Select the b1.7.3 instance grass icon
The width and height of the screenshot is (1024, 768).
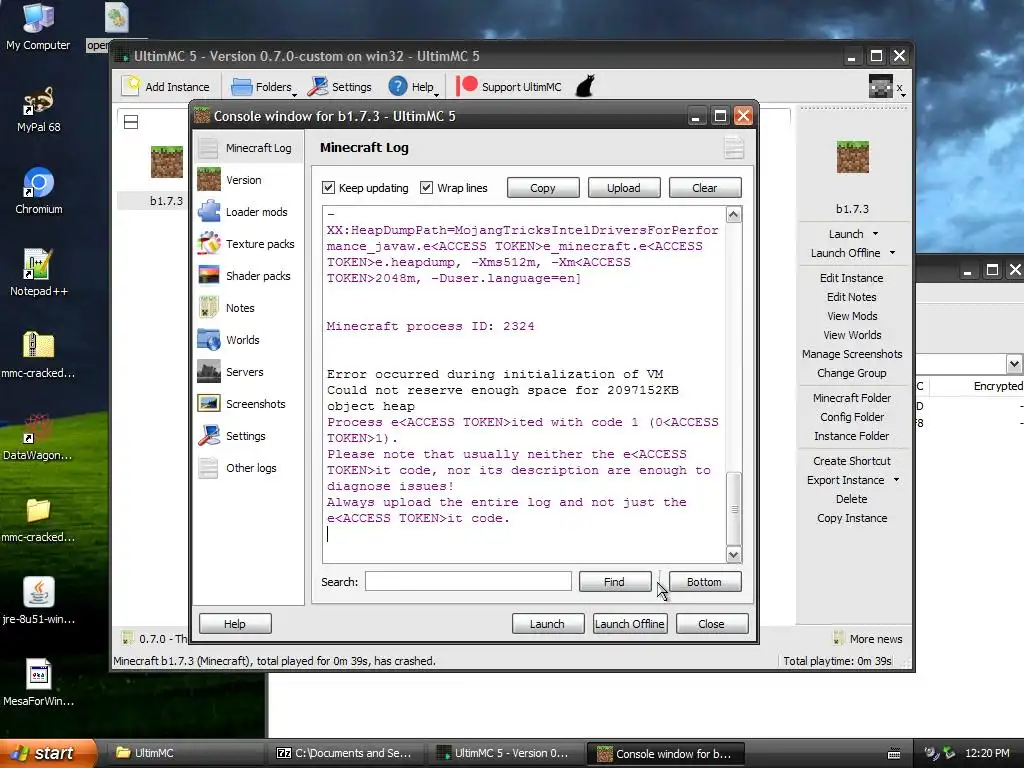(x=167, y=162)
